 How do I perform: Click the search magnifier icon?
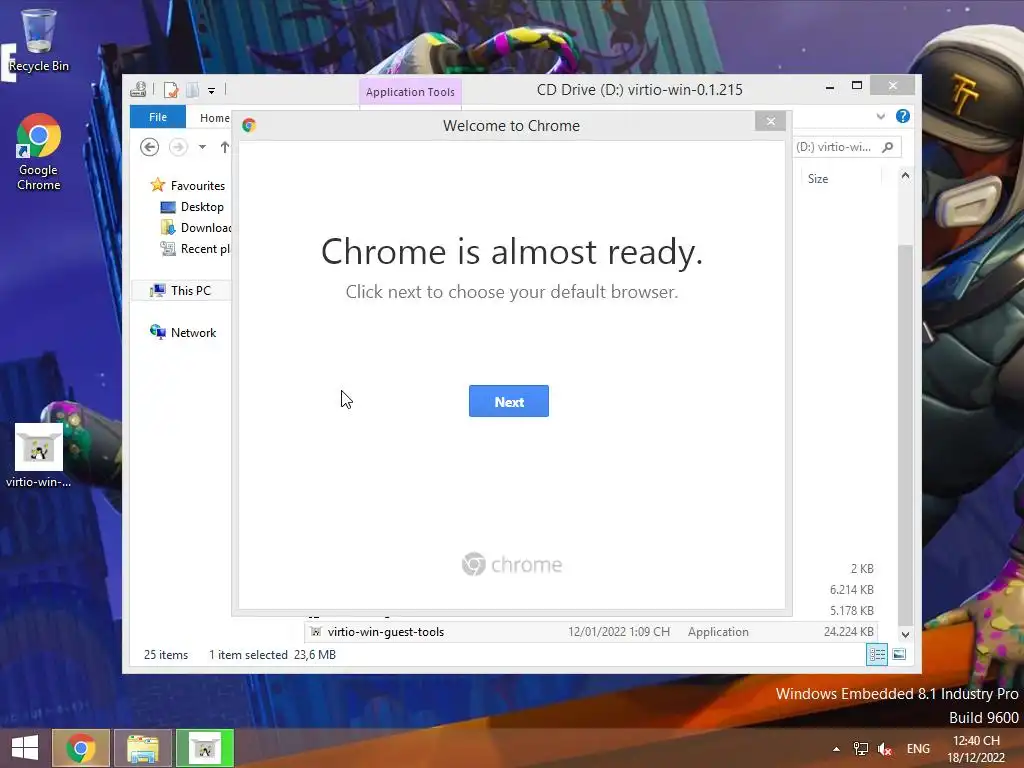[888, 147]
